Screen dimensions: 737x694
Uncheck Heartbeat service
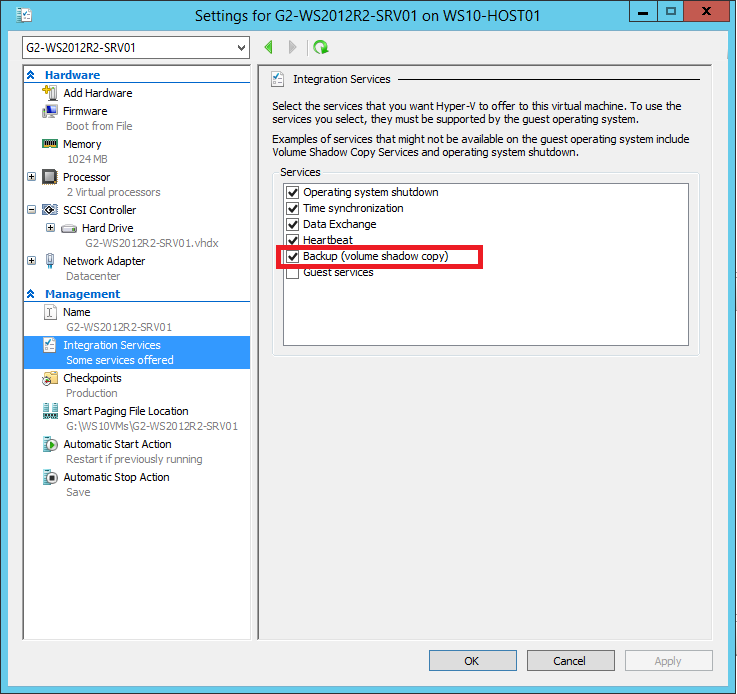point(293,240)
